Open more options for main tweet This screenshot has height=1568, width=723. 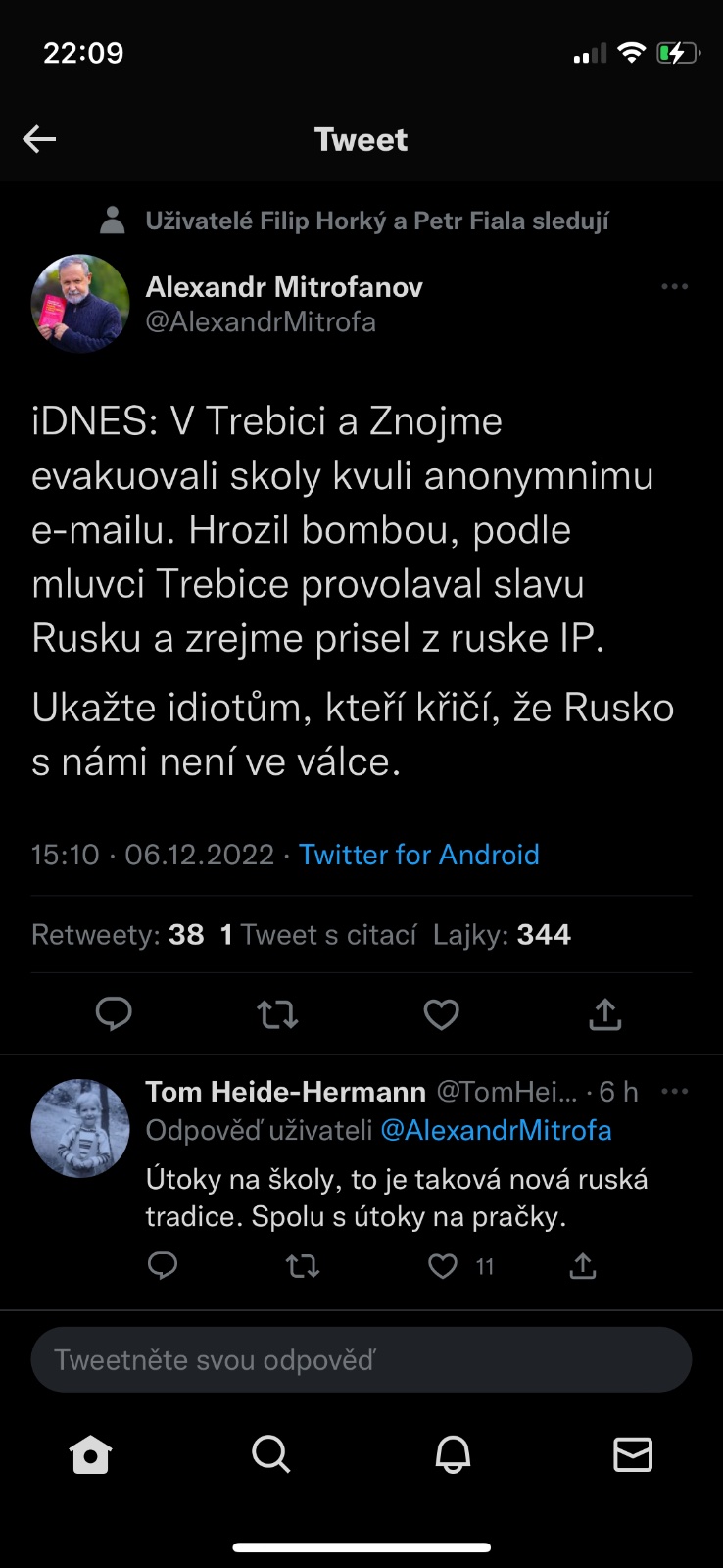point(674,287)
